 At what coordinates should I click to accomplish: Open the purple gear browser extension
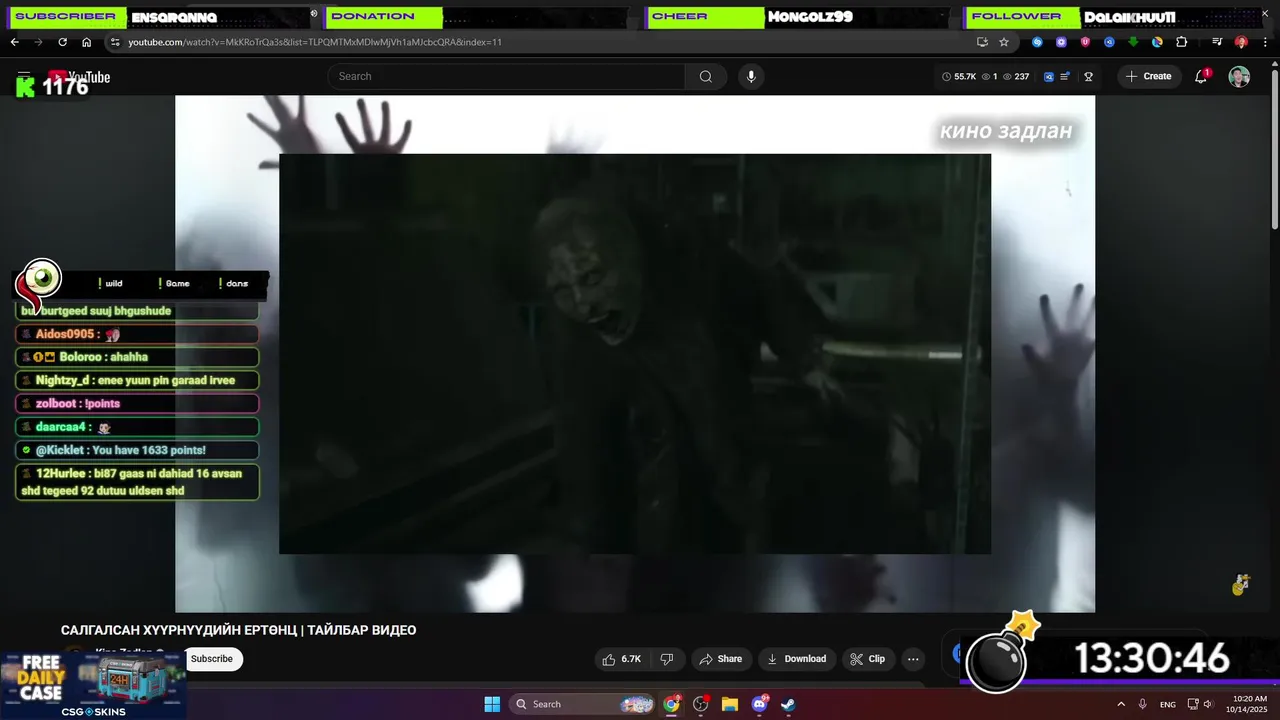[x=1061, y=42]
